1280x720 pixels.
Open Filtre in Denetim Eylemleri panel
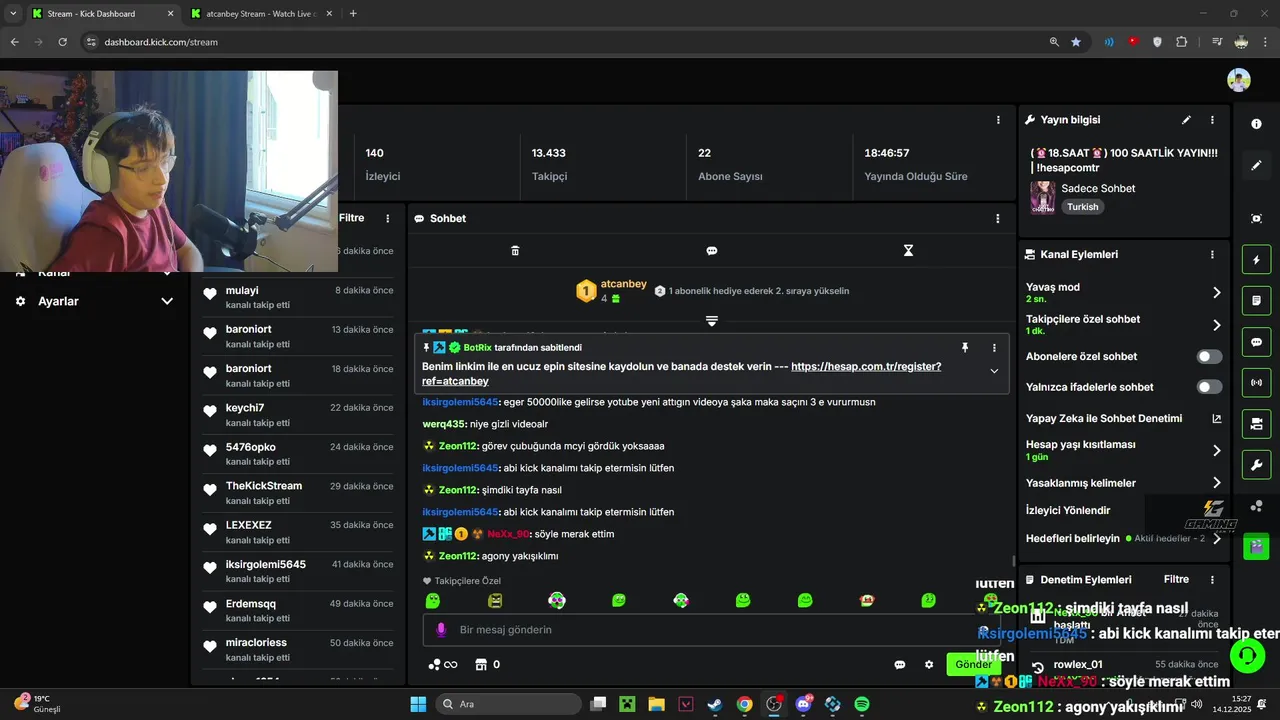point(1176,579)
